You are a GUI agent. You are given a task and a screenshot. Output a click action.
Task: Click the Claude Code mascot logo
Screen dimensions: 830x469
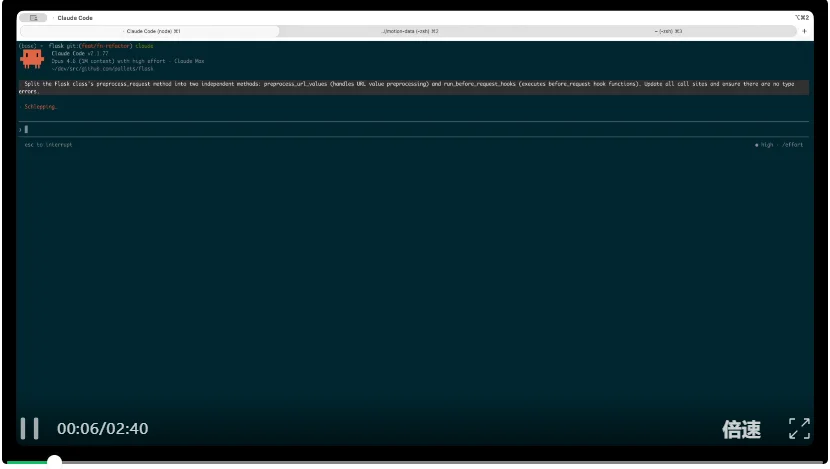[31, 59]
